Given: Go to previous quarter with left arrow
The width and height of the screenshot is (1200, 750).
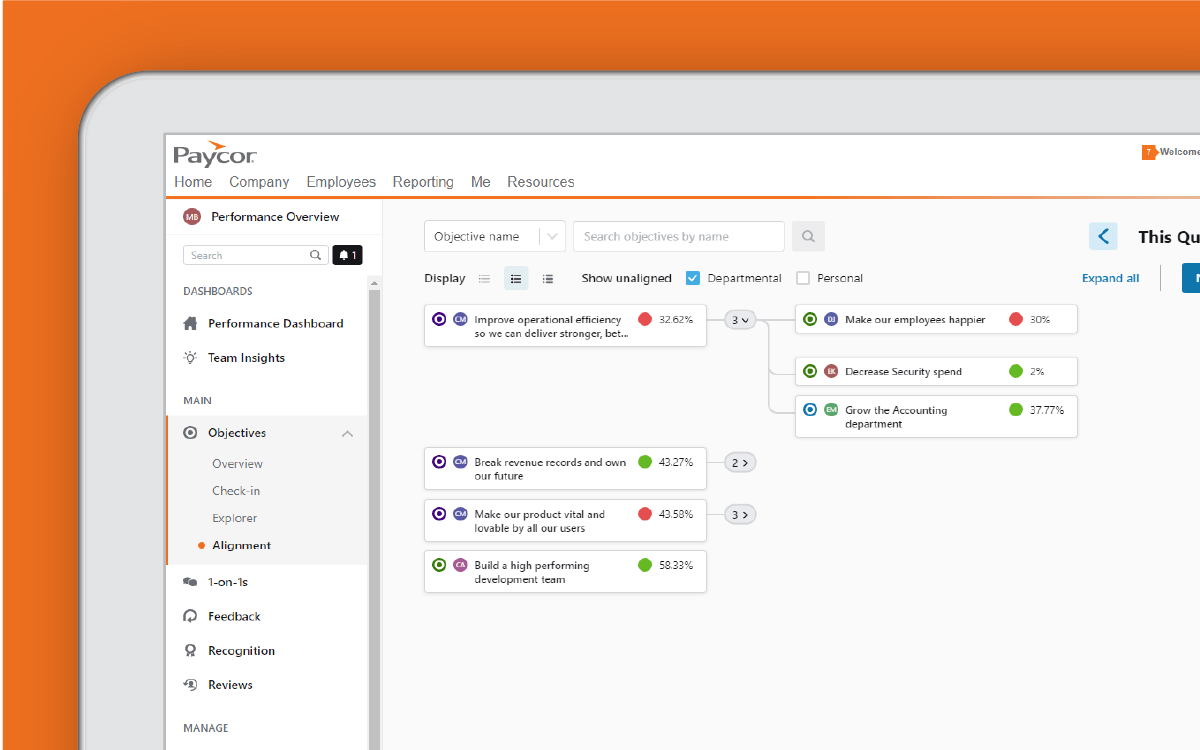Looking at the screenshot, I should coord(1103,237).
